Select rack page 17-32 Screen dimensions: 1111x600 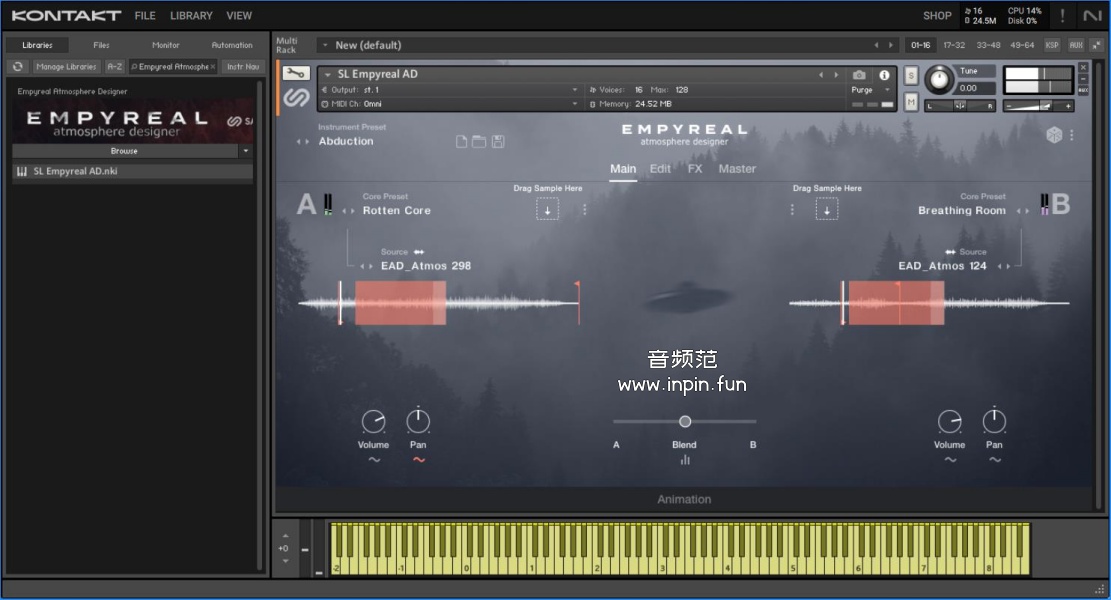coord(954,45)
